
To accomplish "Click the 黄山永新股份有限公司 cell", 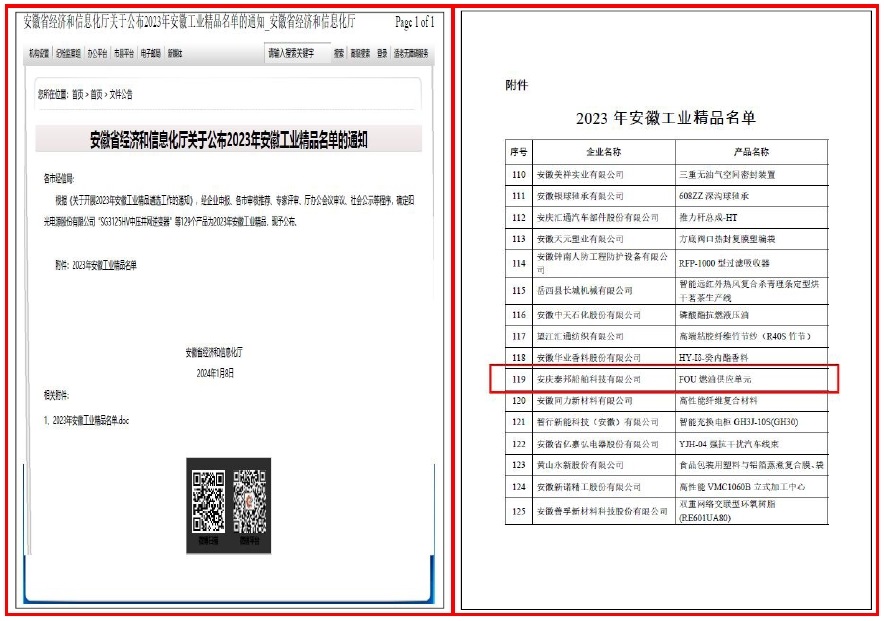I will (x=604, y=465).
